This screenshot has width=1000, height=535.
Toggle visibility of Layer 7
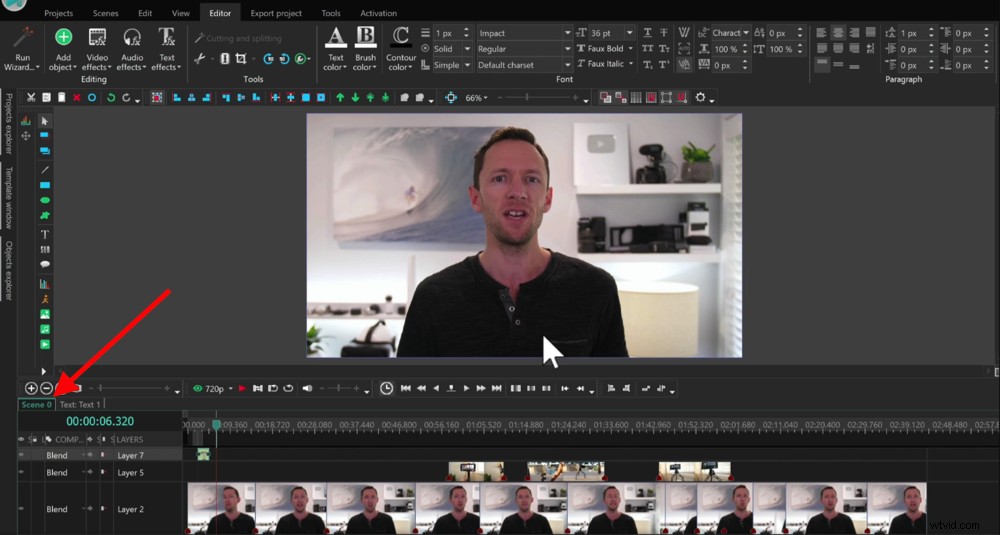(21, 455)
